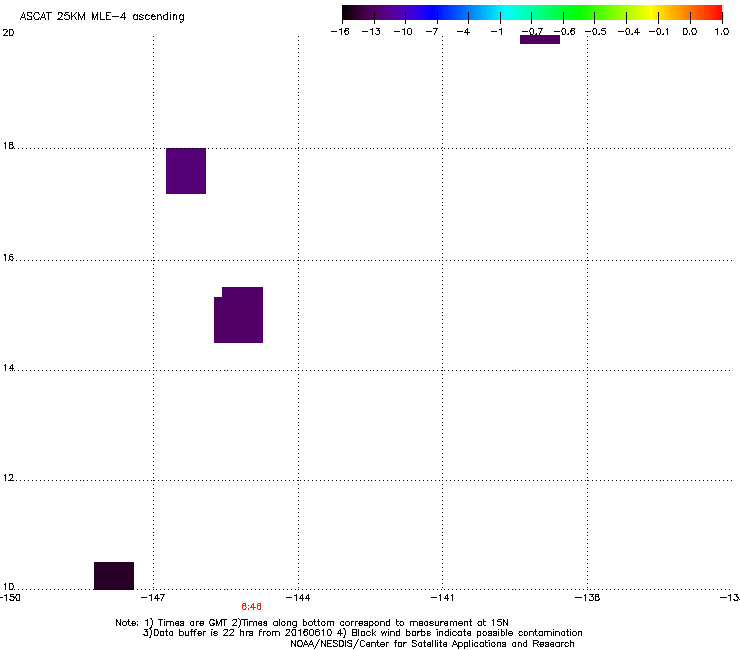
Task: Click the 0.0 colorbar label
Action: [x=690, y=32]
